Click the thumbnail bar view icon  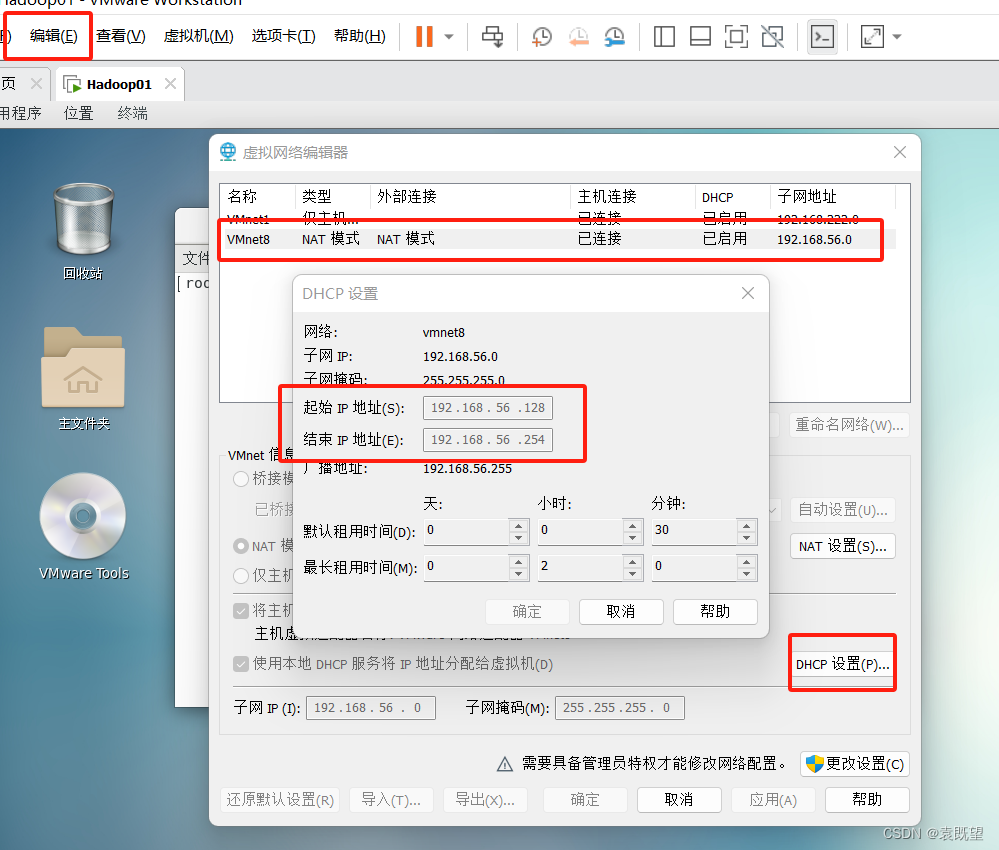coord(700,36)
